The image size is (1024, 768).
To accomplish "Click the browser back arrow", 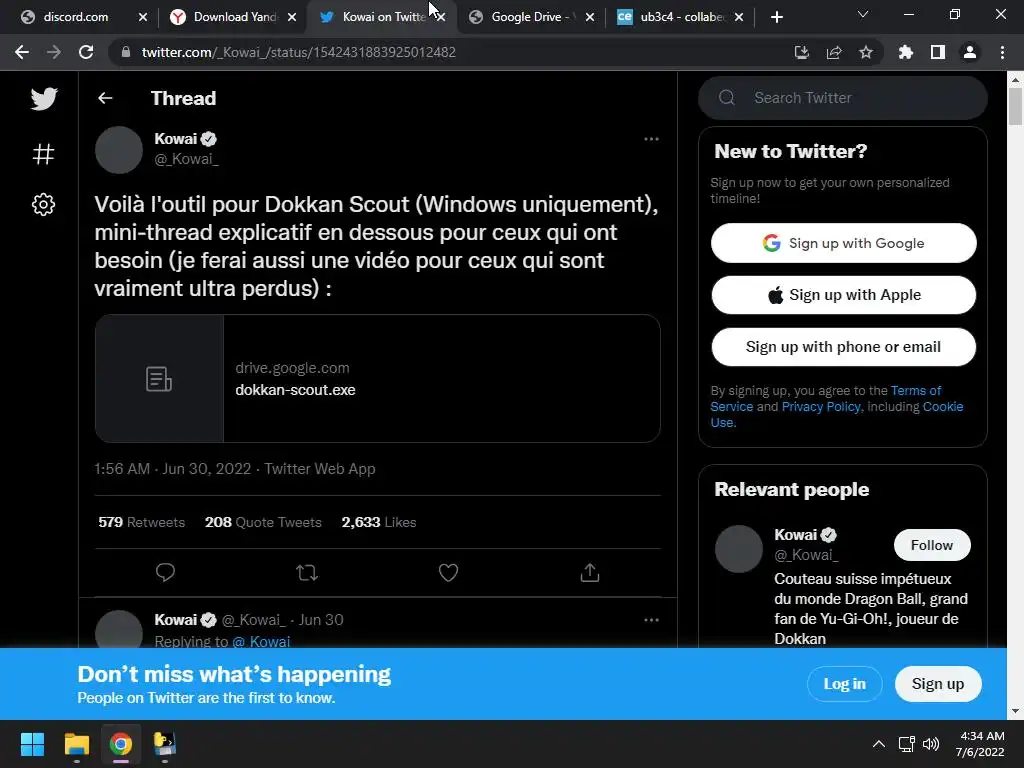I will (x=22, y=52).
